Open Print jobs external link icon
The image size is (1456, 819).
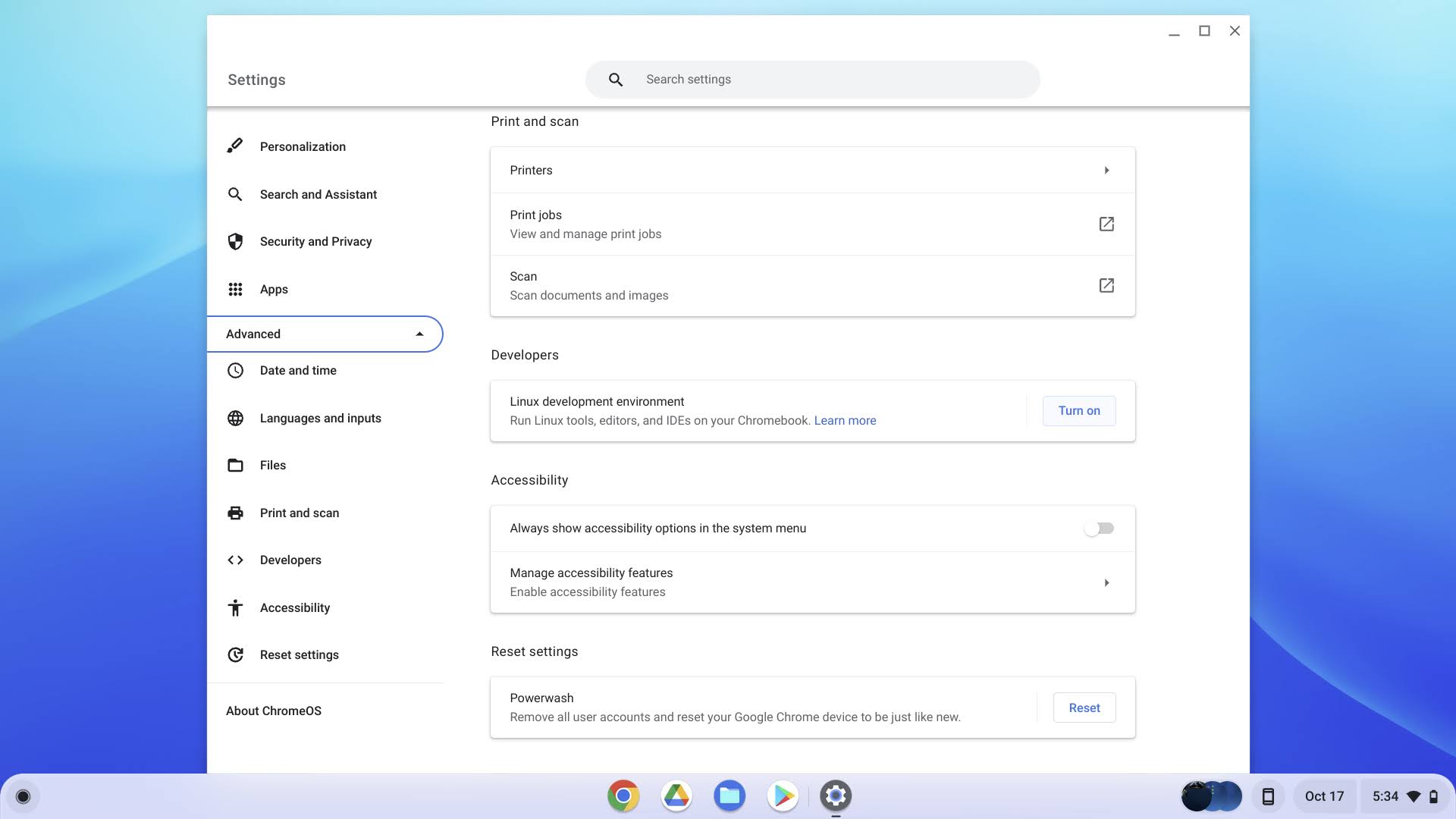(1106, 224)
